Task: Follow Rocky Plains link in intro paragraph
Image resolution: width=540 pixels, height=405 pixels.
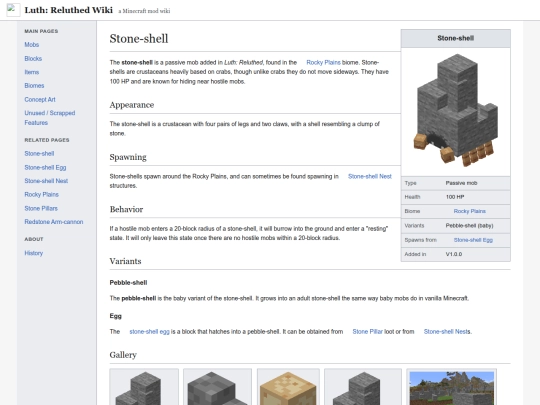Action: tap(323, 62)
